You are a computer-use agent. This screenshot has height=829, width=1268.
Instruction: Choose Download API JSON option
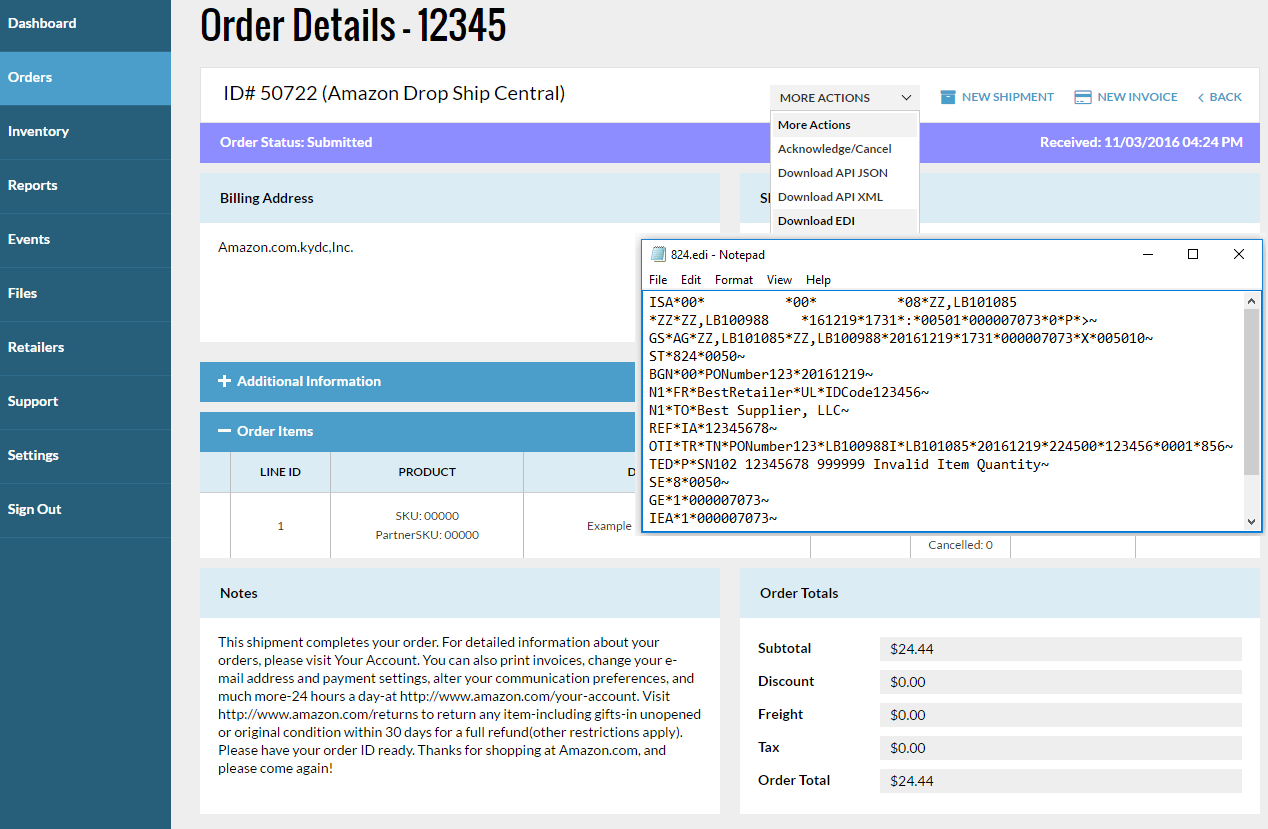[844, 173]
